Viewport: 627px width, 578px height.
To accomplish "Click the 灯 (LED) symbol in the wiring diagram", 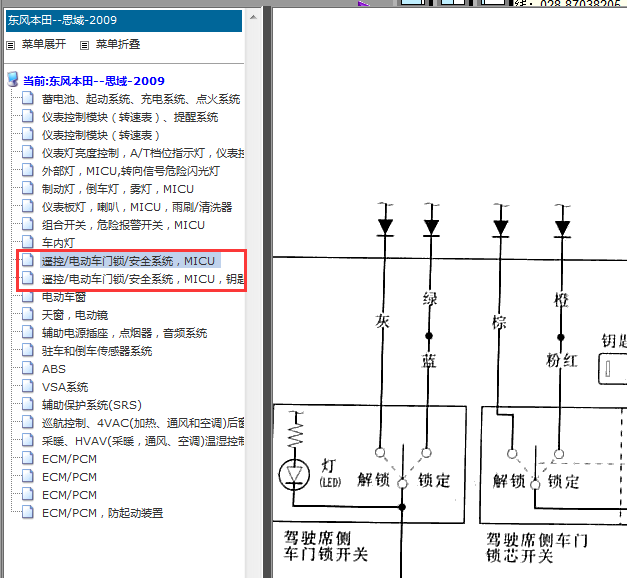I will coord(294,475).
